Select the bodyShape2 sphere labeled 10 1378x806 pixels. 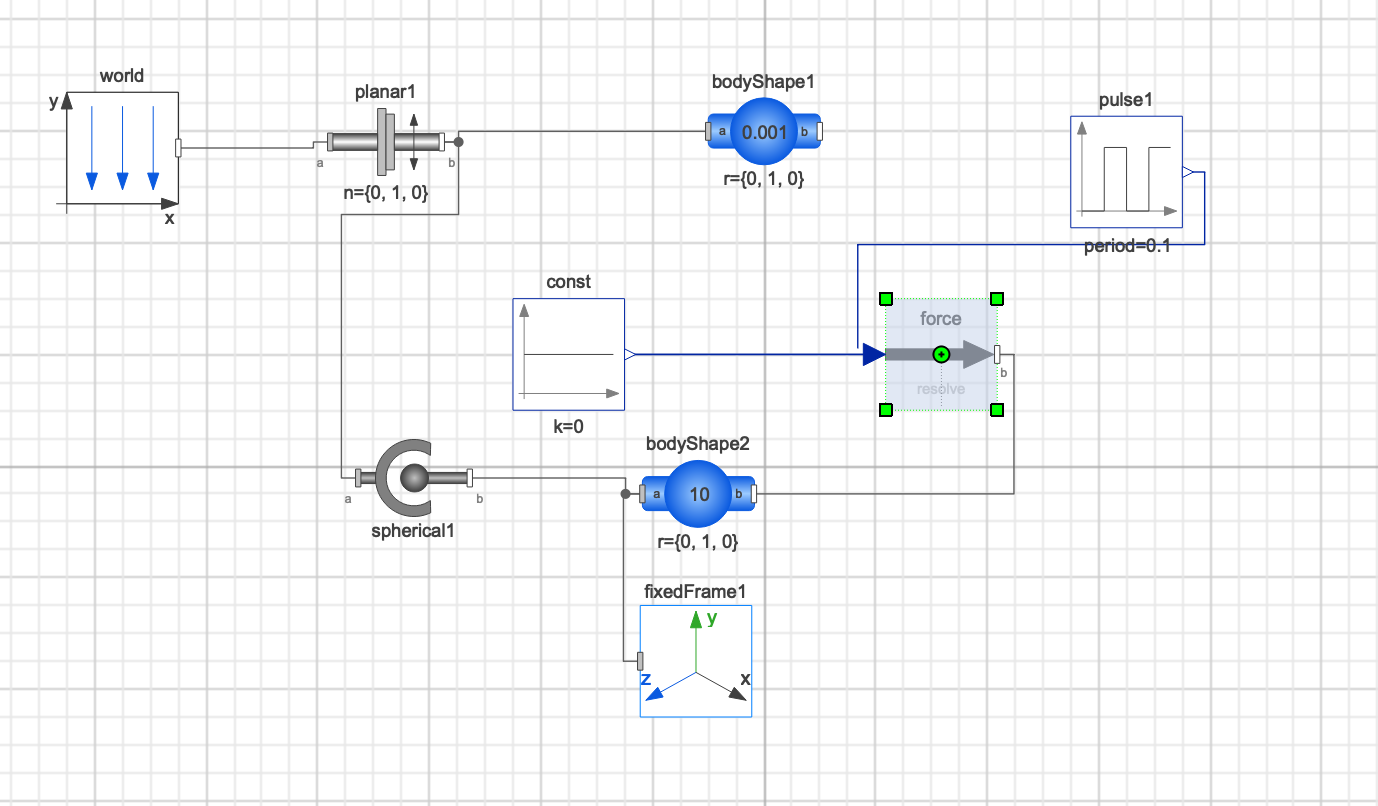[699, 494]
